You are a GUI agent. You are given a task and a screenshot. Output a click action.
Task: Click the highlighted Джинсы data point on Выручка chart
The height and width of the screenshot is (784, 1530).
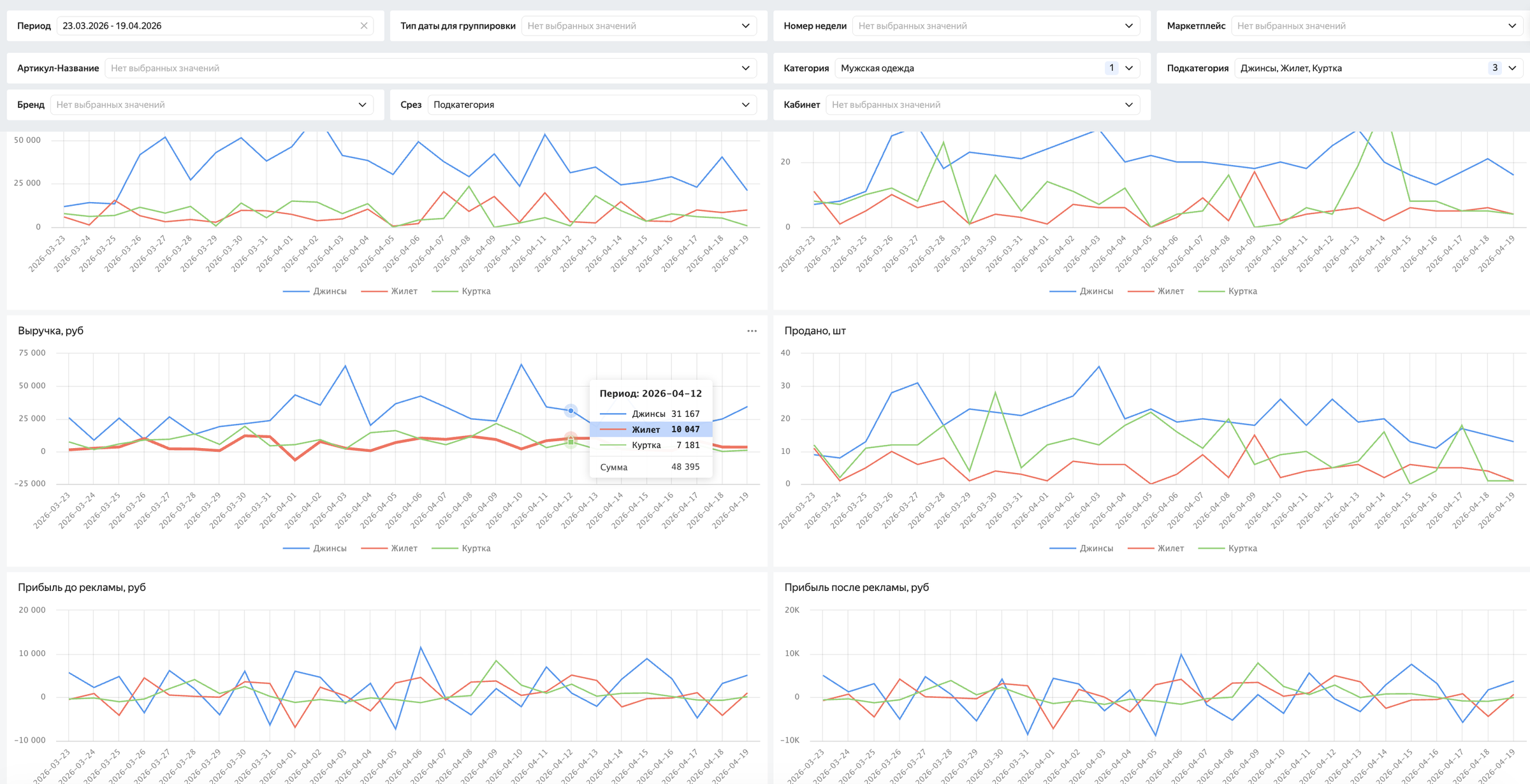(571, 410)
